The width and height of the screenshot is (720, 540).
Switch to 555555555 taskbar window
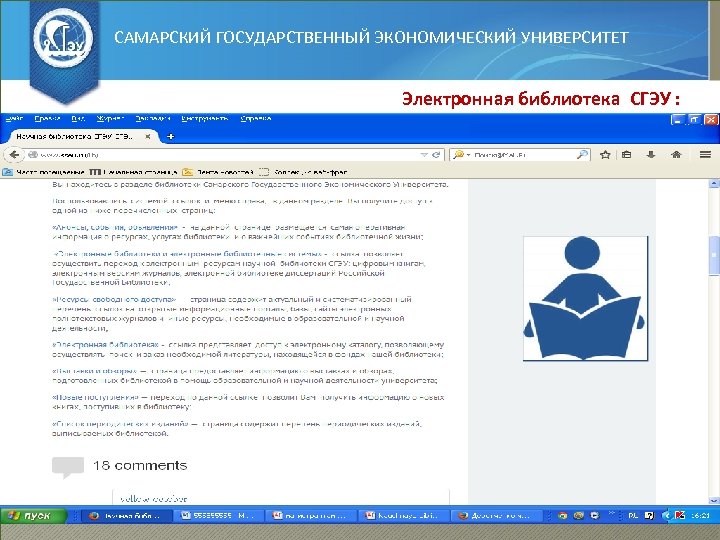coord(219,516)
